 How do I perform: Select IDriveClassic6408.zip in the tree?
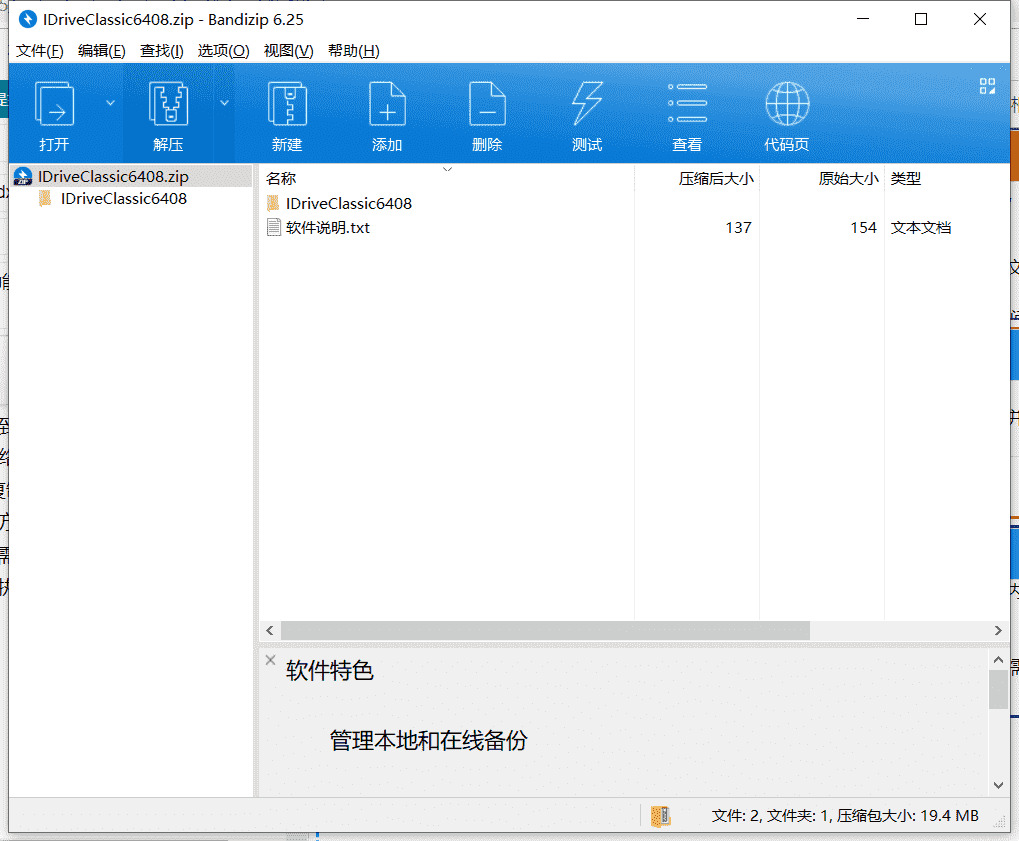click(x=113, y=176)
